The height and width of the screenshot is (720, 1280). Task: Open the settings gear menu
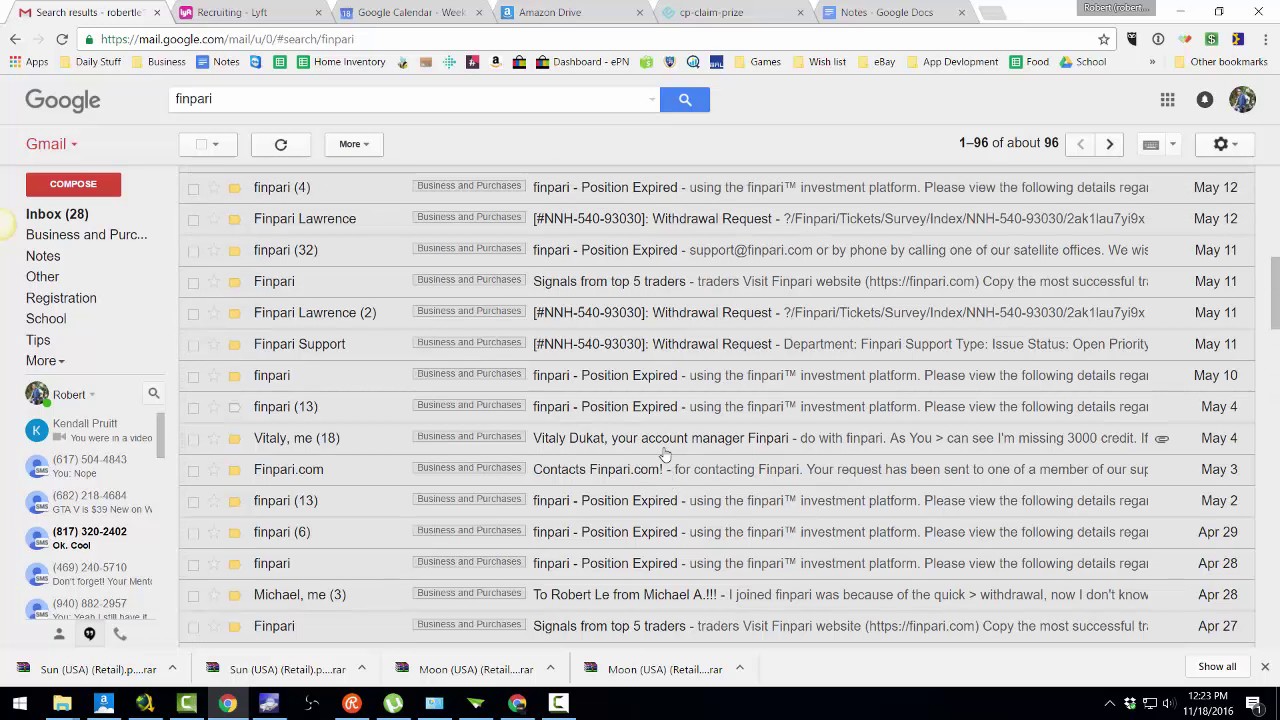1226,144
